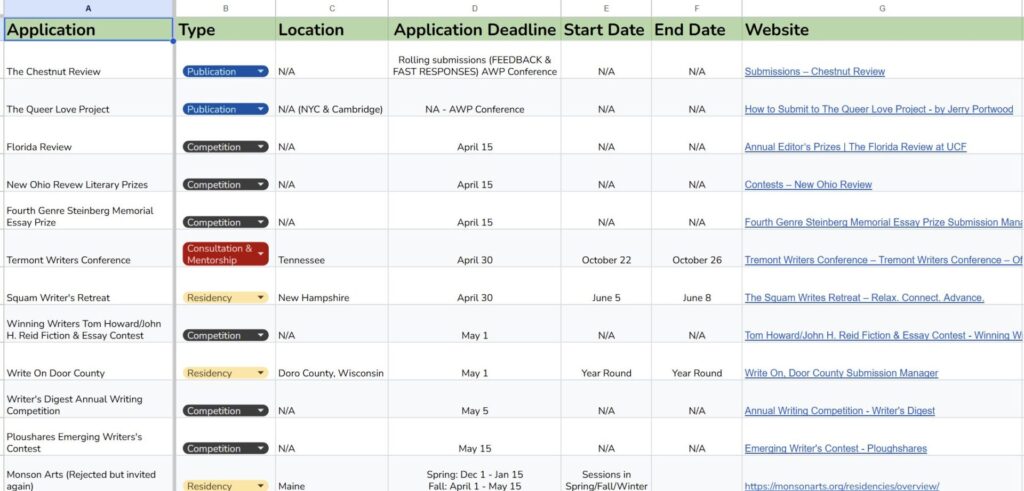Select the Sessions in Spring/Fall/Winter cell
Screen dimensions: 1024x491
(606, 475)
